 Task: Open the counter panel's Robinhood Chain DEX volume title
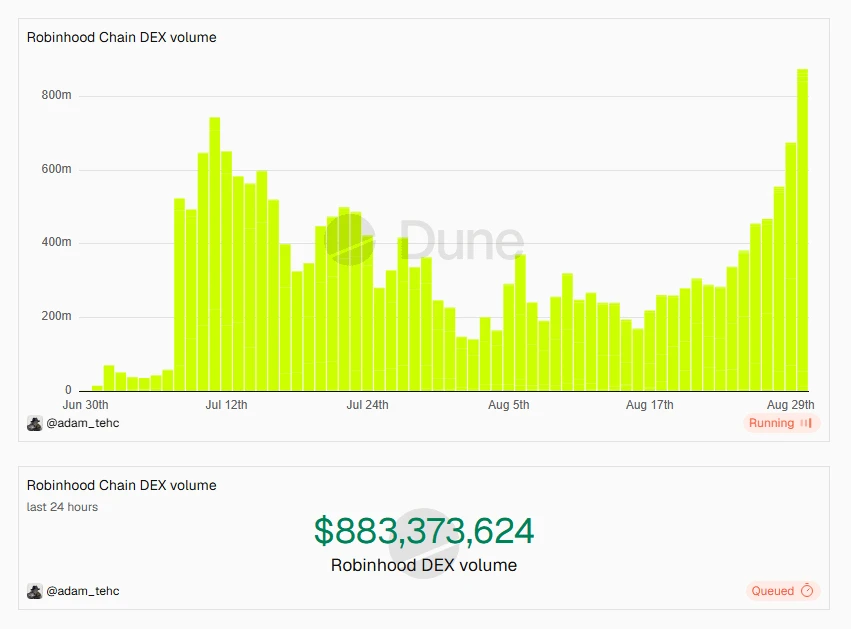tap(122, 485)
